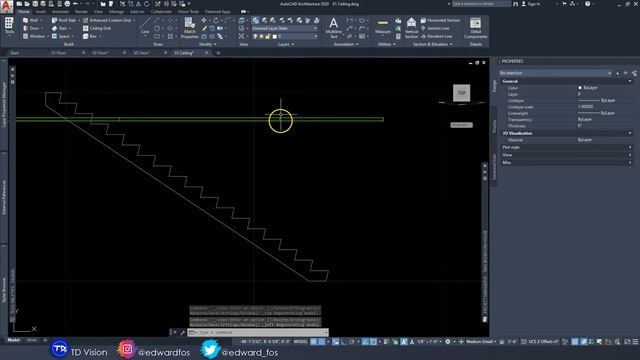Viewport: 640px width, 360px height.
Task: Click the Match Properties tool
Action: (189, 28)
